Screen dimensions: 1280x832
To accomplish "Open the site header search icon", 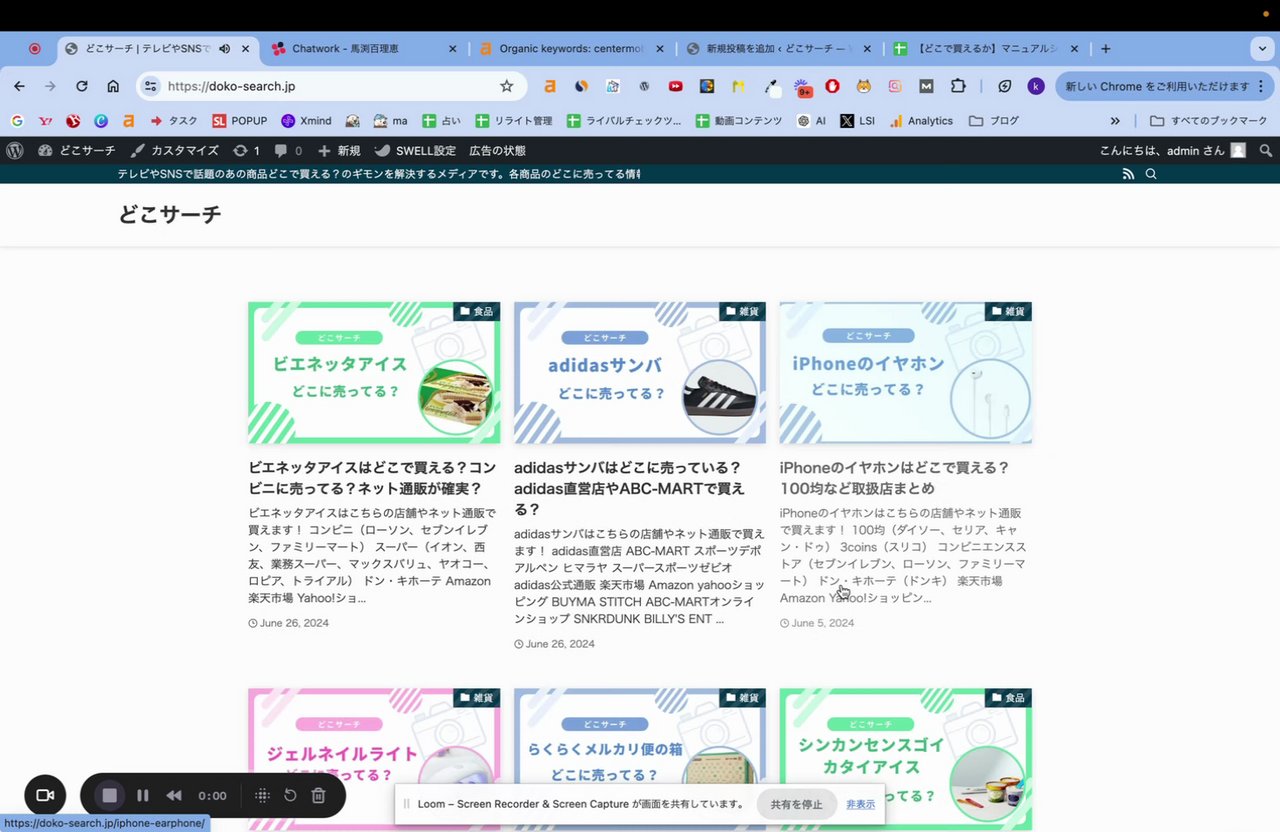I will coord(1151,174).
